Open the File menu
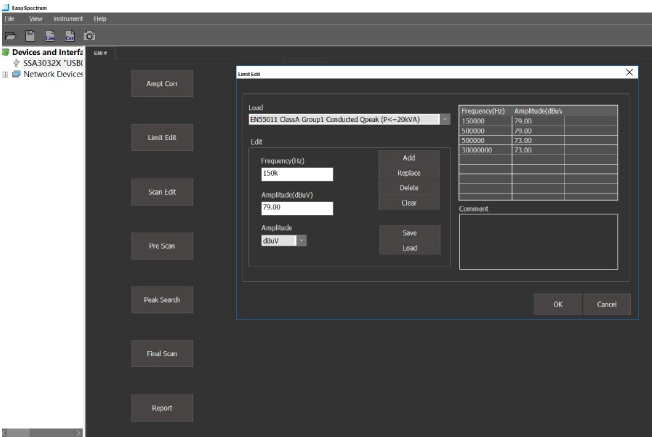This screenshot has height=437, width=652. (10, 19)
